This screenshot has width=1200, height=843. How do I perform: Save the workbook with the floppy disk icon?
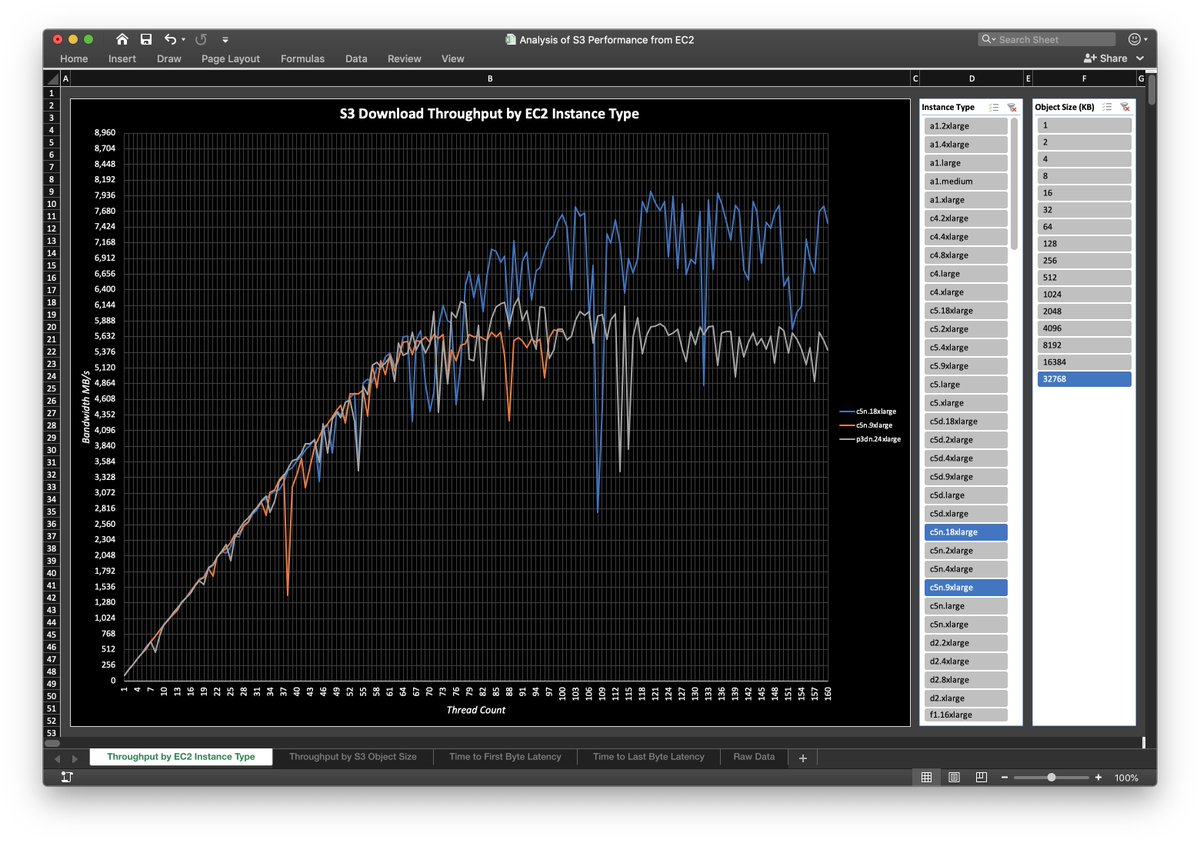146,39
